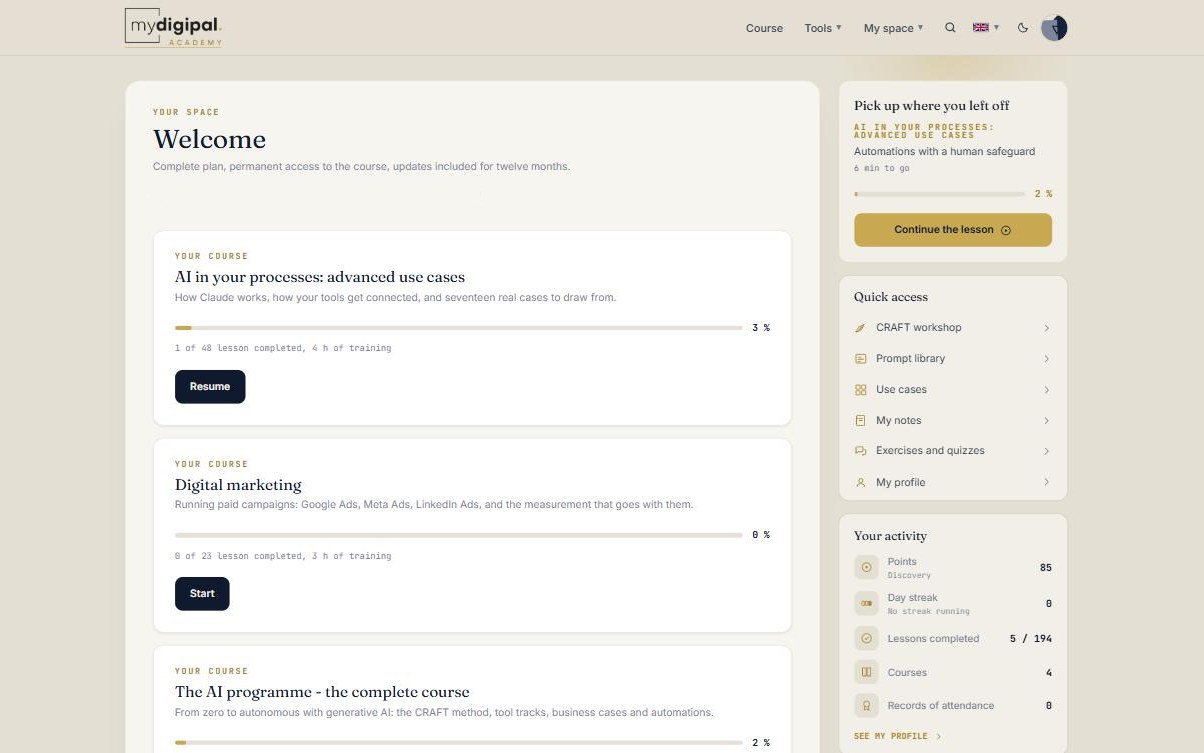
Task: Click the '5 / 194' lessons value
Action: [1030, 638]
